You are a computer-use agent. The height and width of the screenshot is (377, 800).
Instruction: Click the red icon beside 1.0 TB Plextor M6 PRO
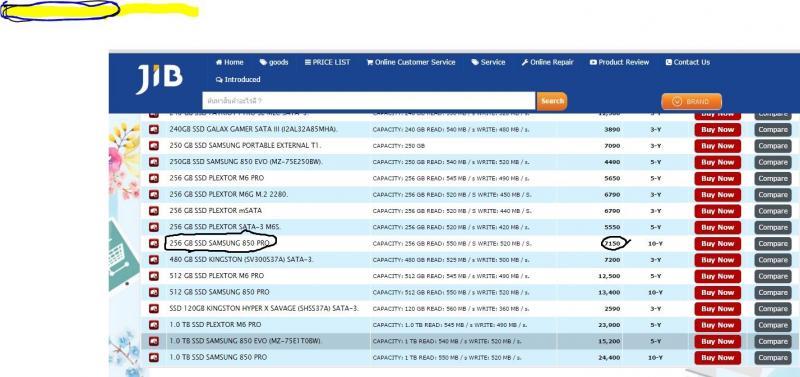click(x=154, y=325)
